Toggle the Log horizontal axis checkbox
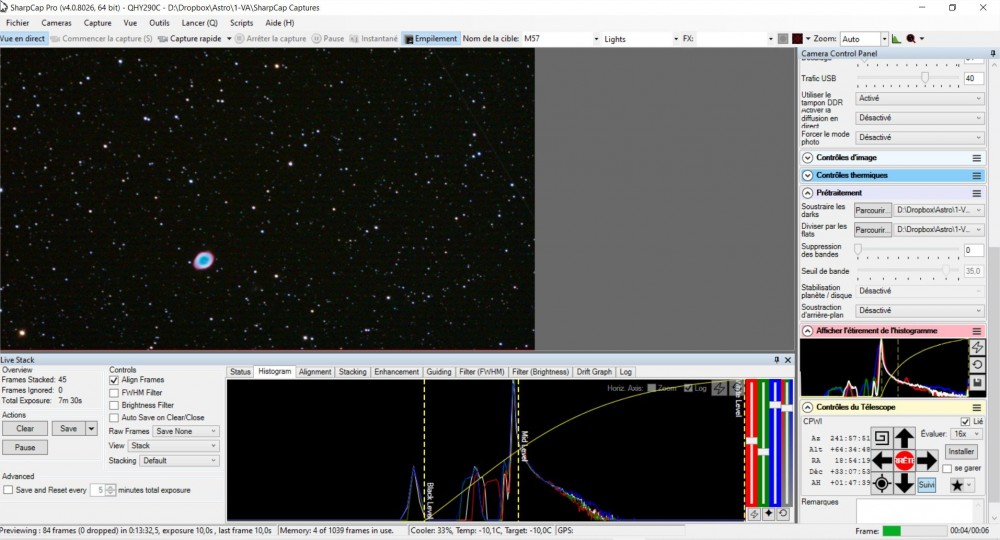Viewport: 1000px width, 540px height. coord(688,388)
